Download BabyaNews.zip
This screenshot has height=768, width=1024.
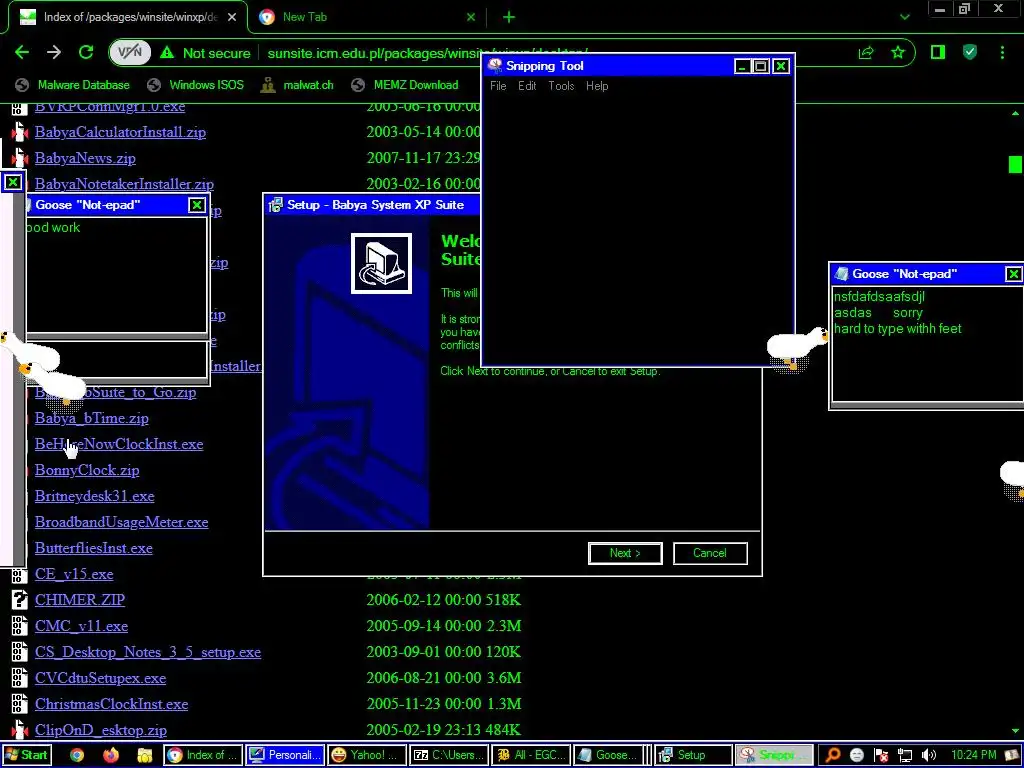click(85, 159)
